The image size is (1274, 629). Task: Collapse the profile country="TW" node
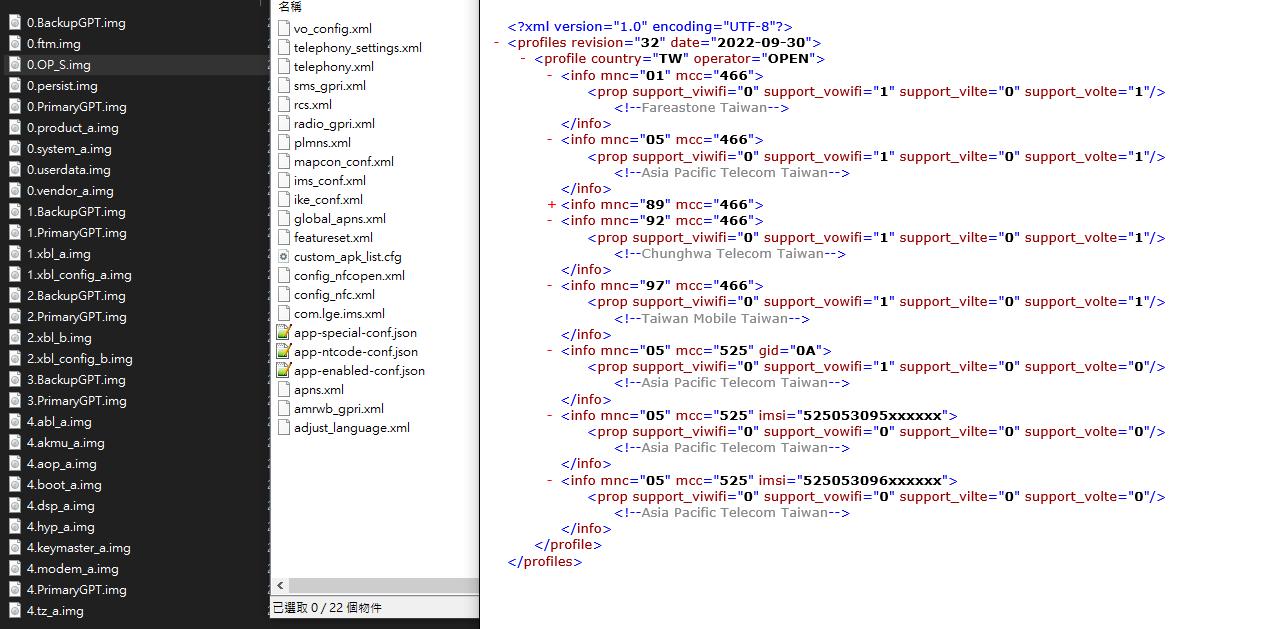pyautogui.click(x=524, y=59)
